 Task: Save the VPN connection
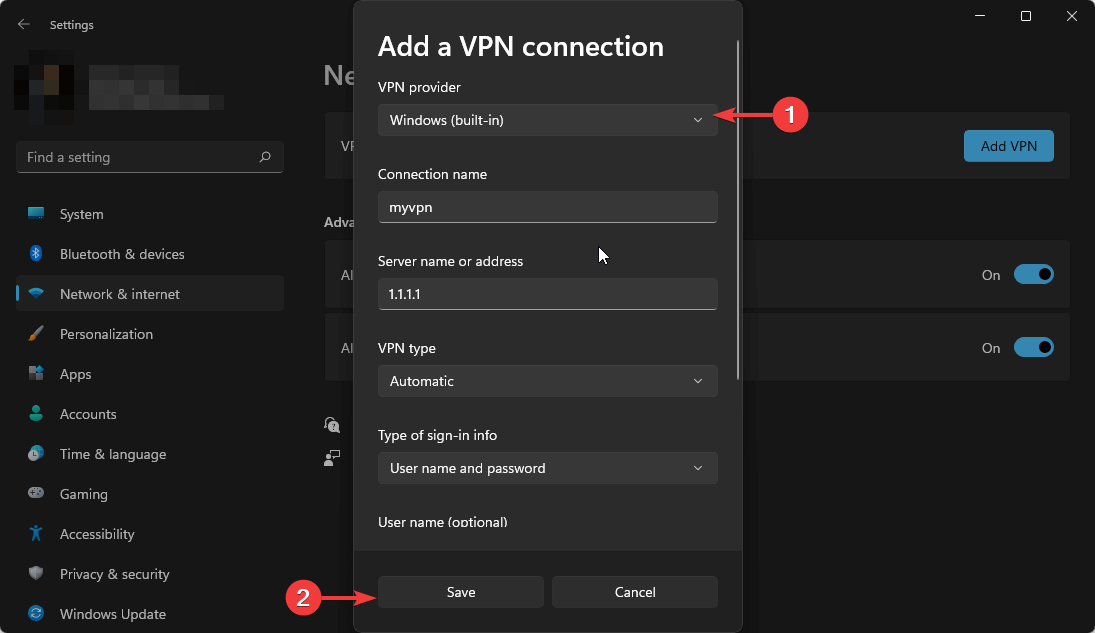[x=461, y=592]
